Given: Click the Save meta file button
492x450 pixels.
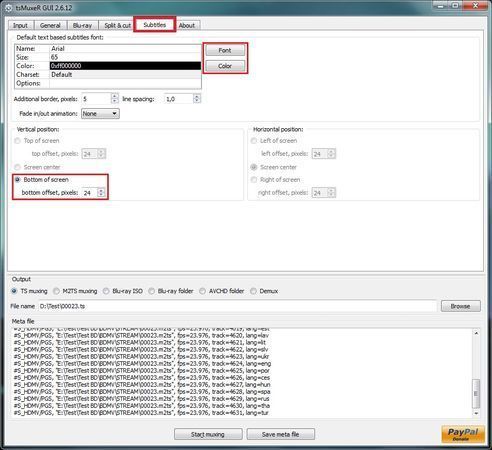Looking at the screenshot, I should click(x=280, y=434).
